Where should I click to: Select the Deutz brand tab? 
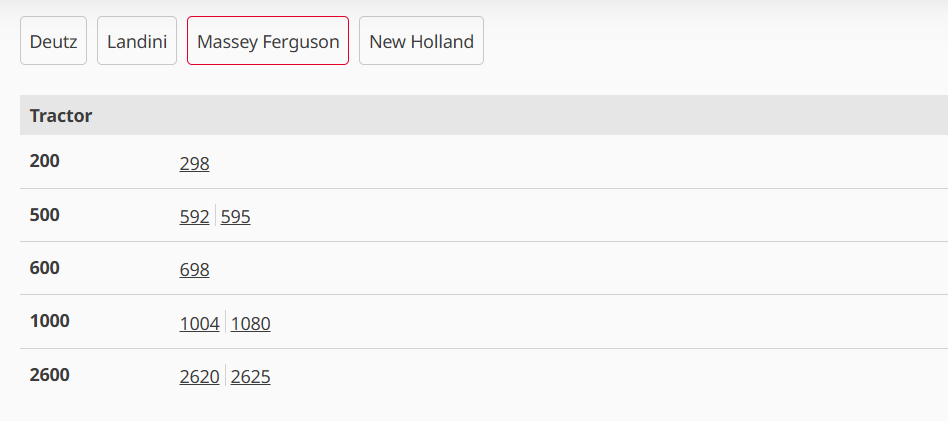pos(54,42)
